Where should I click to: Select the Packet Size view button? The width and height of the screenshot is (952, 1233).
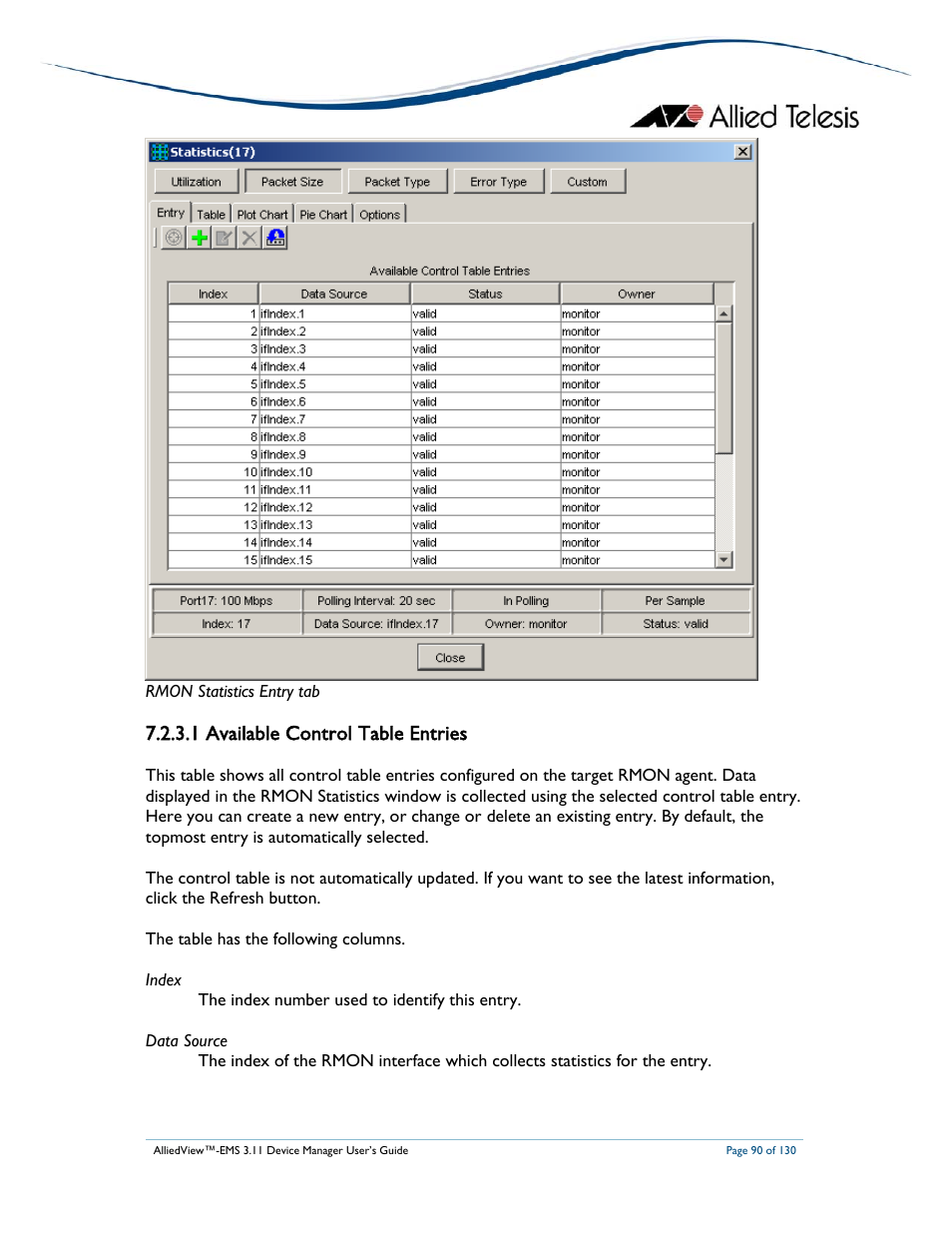pos(292,182)
